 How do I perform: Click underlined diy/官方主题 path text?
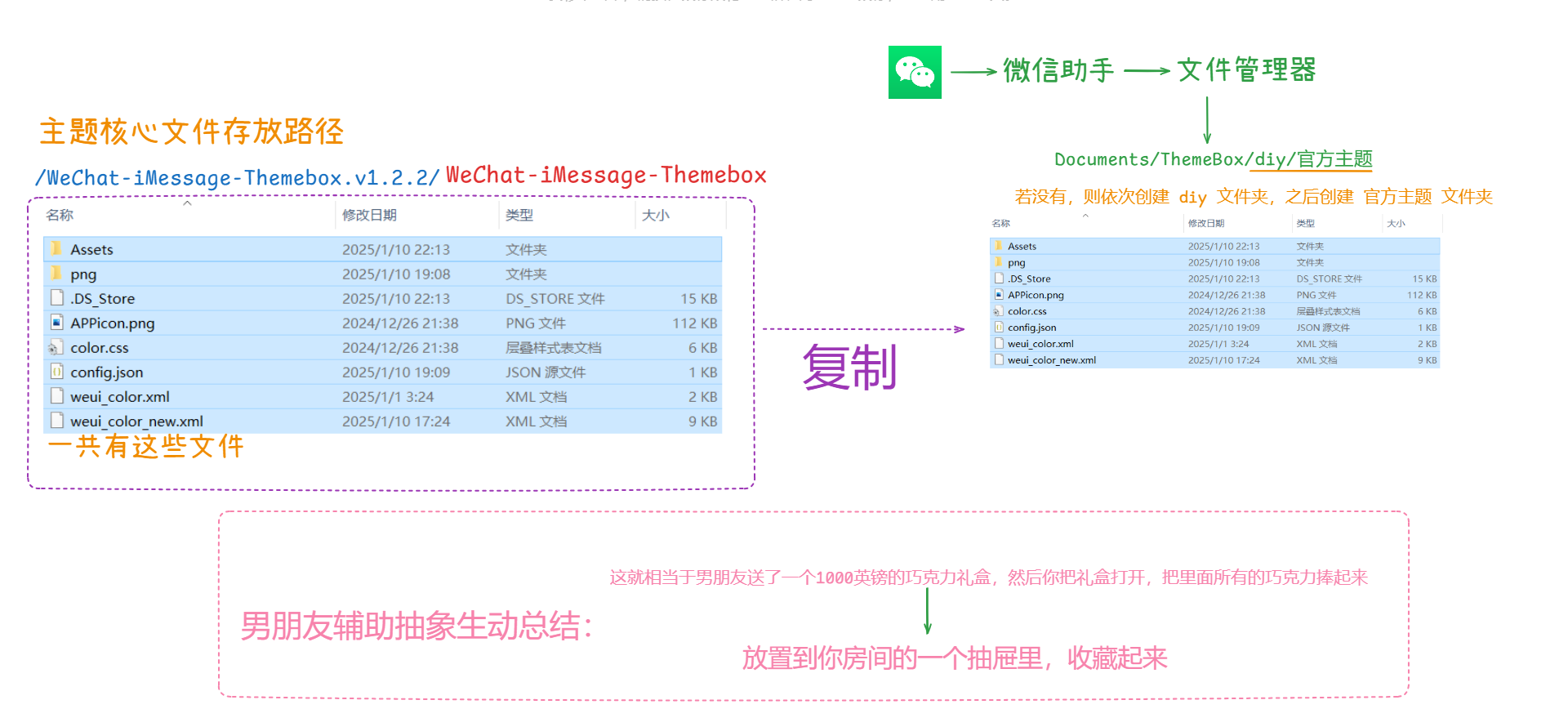point(1313,159)
